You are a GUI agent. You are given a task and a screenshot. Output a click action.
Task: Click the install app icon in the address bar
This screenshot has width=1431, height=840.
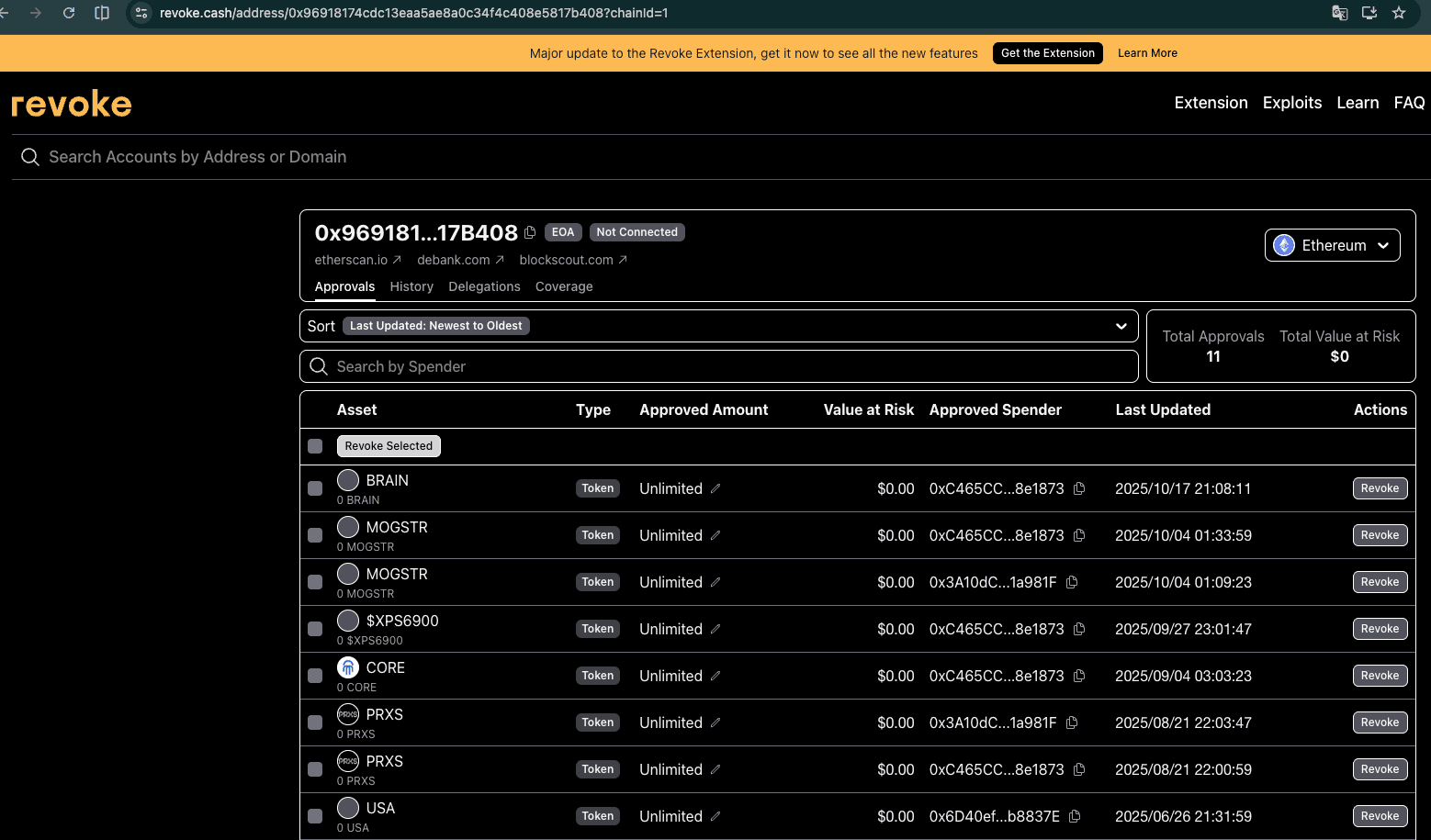coord(1369,13)
